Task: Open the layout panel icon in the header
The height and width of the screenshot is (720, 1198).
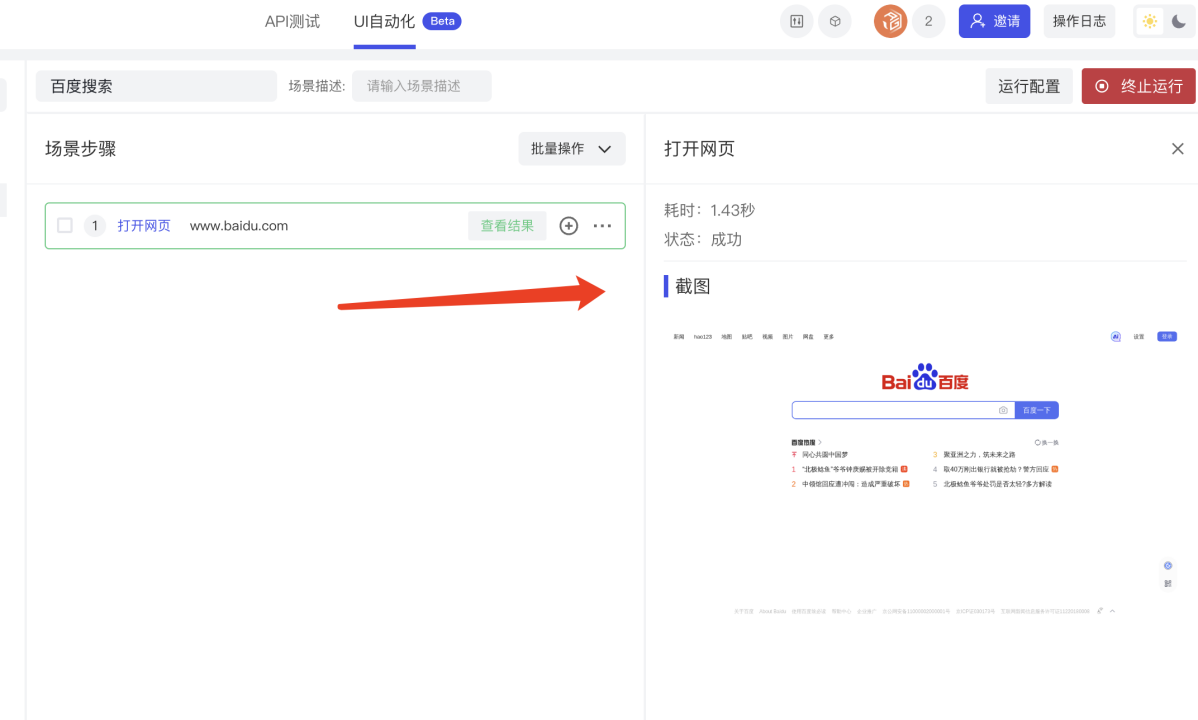Action: pyautogui.click(x=796, y=21)
